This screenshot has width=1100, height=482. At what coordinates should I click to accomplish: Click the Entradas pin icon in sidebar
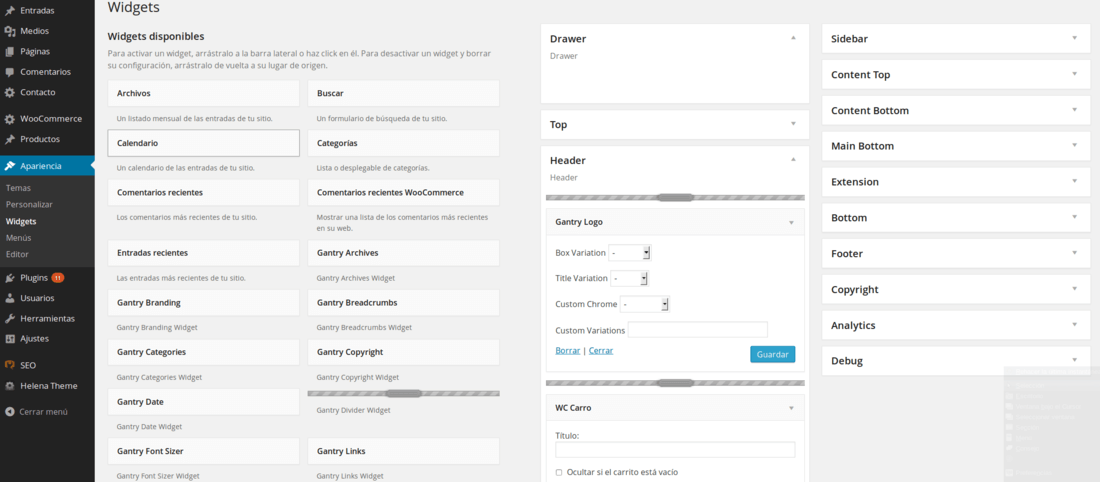tap(10, 11)
